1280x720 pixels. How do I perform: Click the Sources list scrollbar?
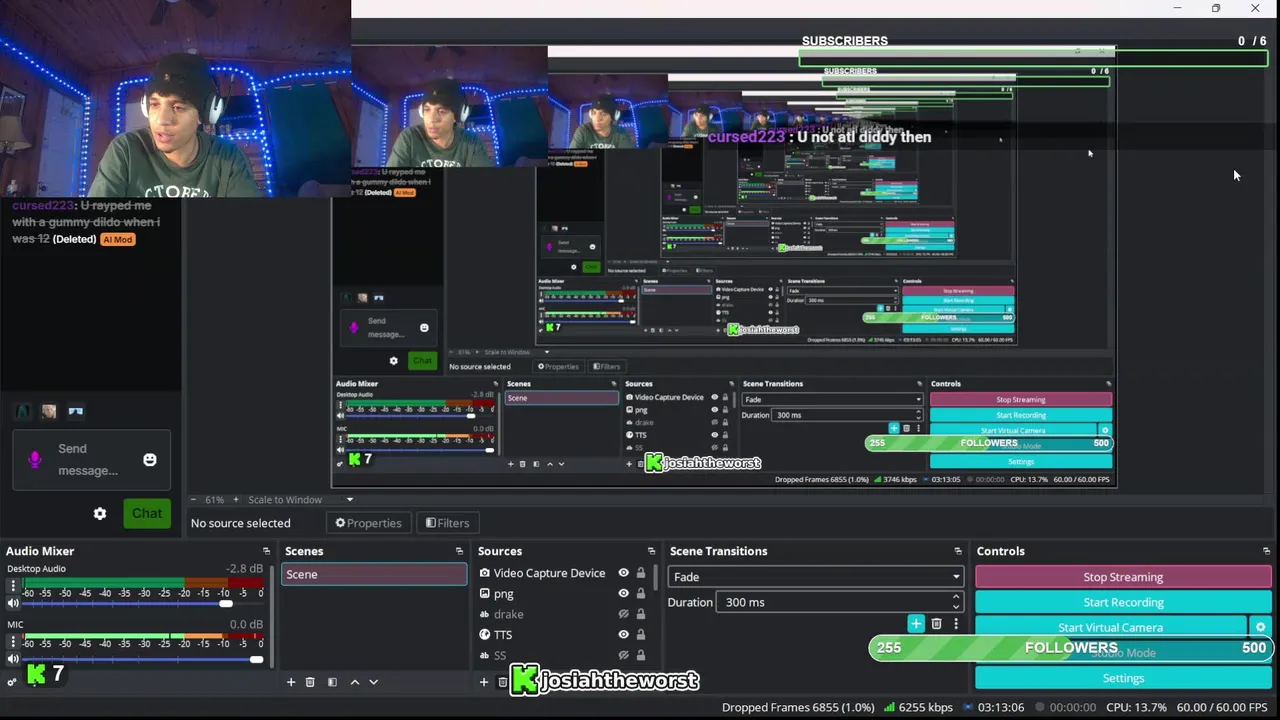tap(656, 578)
